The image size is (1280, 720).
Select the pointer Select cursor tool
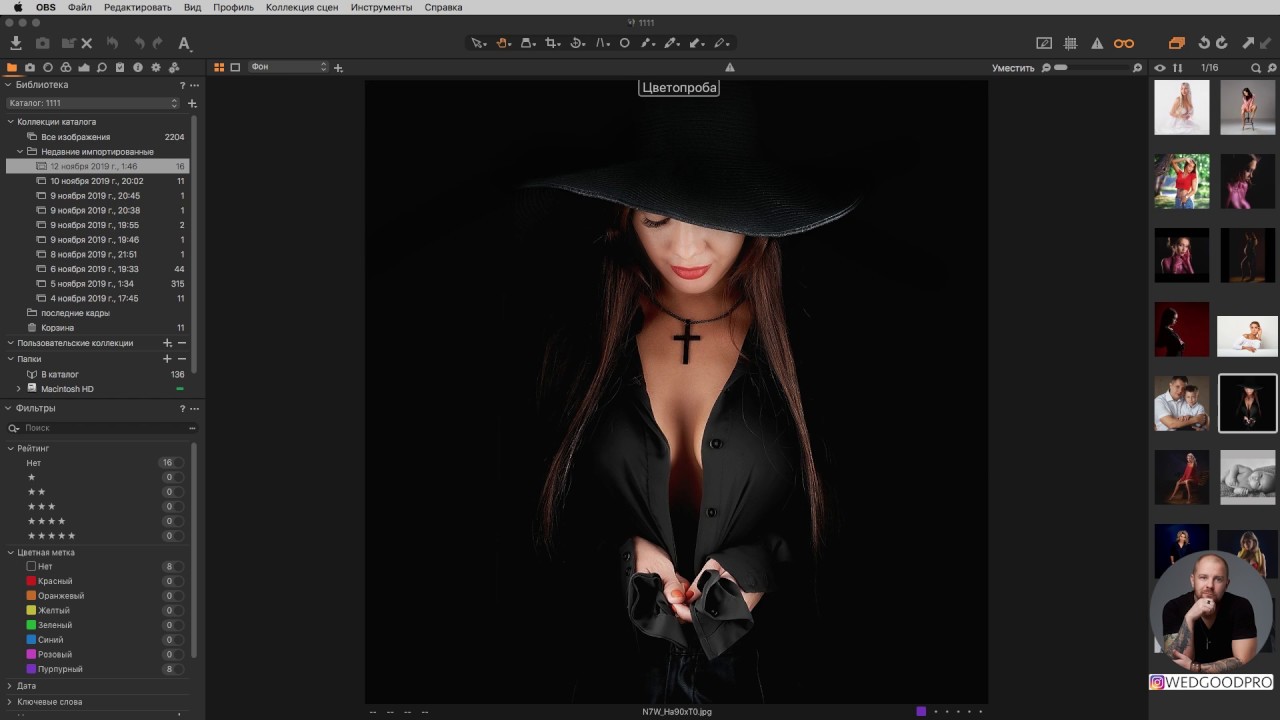pos(478,43)
